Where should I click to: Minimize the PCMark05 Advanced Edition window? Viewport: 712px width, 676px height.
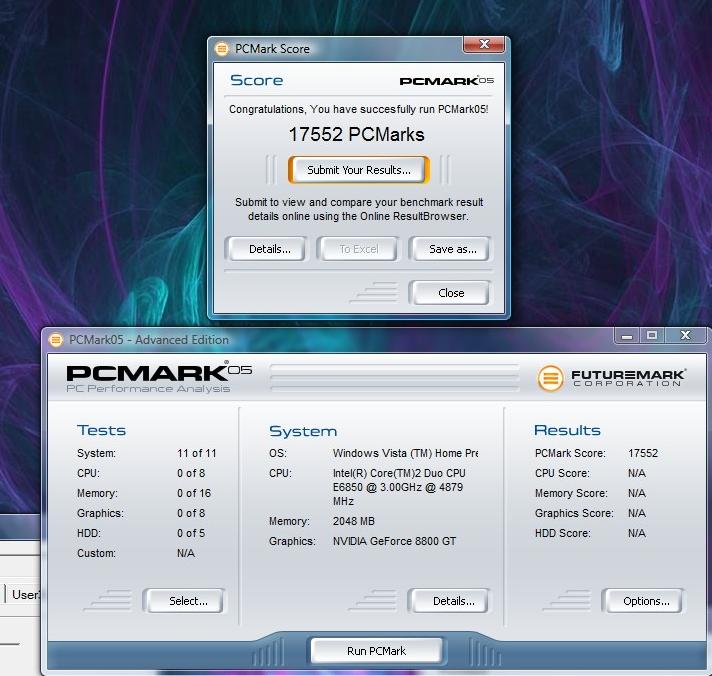click(627, 336)
